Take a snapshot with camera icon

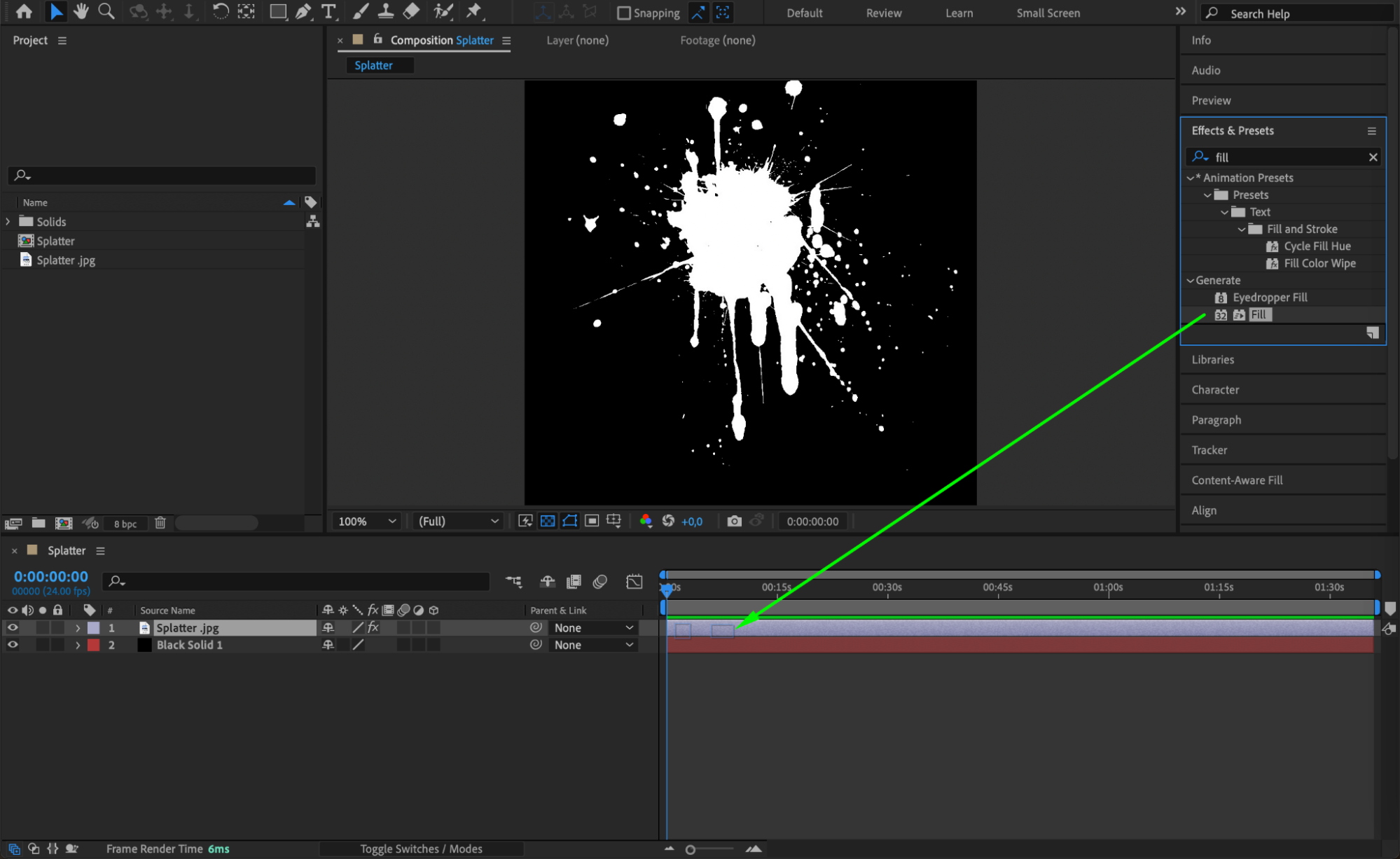click(734, 521)
